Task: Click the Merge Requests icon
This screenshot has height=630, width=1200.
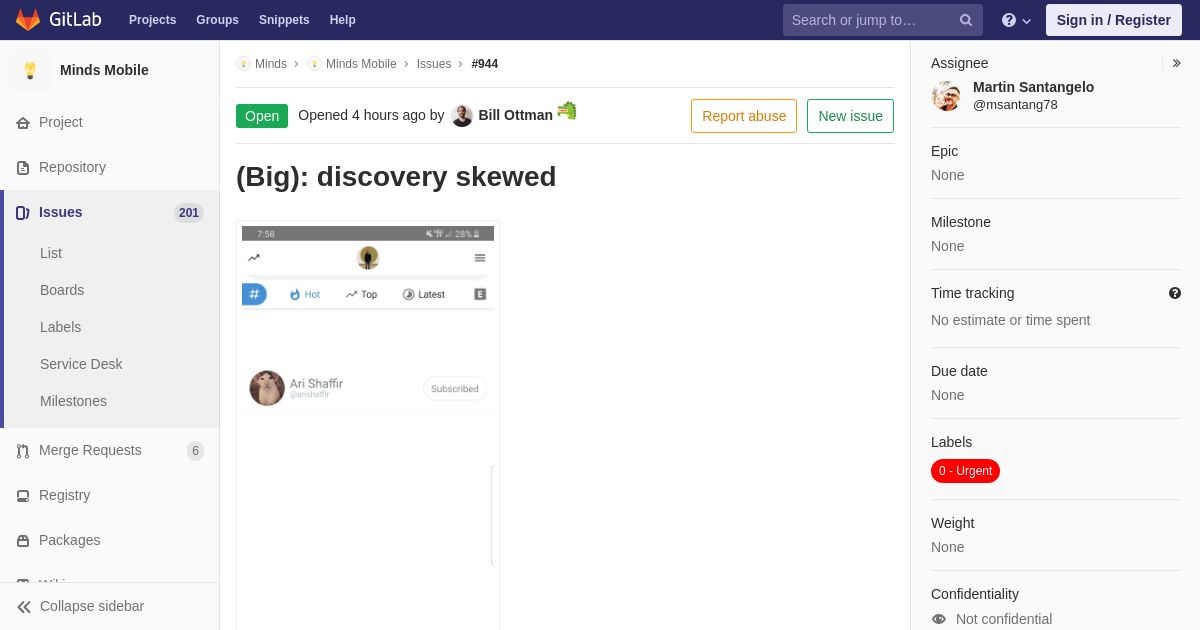Action: point(23,451)
